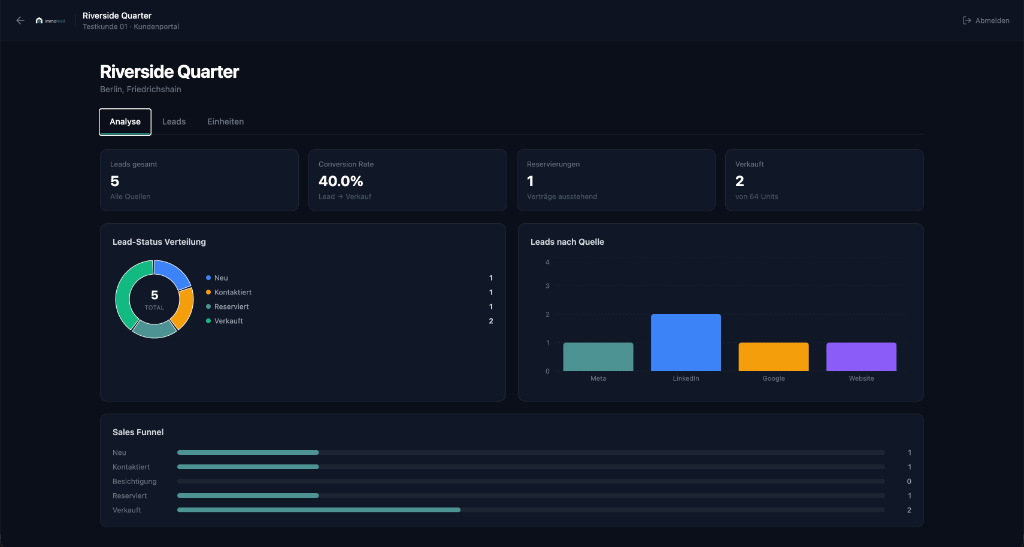1024x547 pixels.
Task: Click 'LinkedIn' axis label
Action: pos(686,379)
